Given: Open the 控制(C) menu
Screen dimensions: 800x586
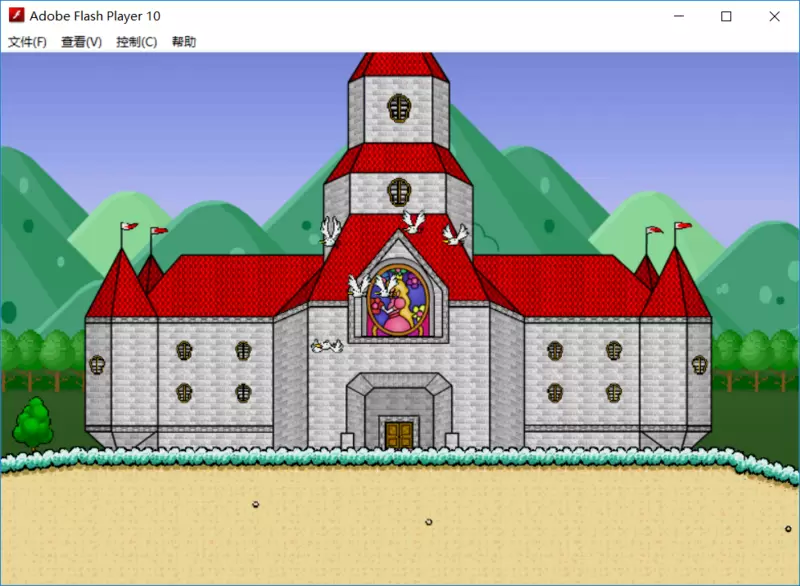Looking at the screenshot, I should point(136,42).
